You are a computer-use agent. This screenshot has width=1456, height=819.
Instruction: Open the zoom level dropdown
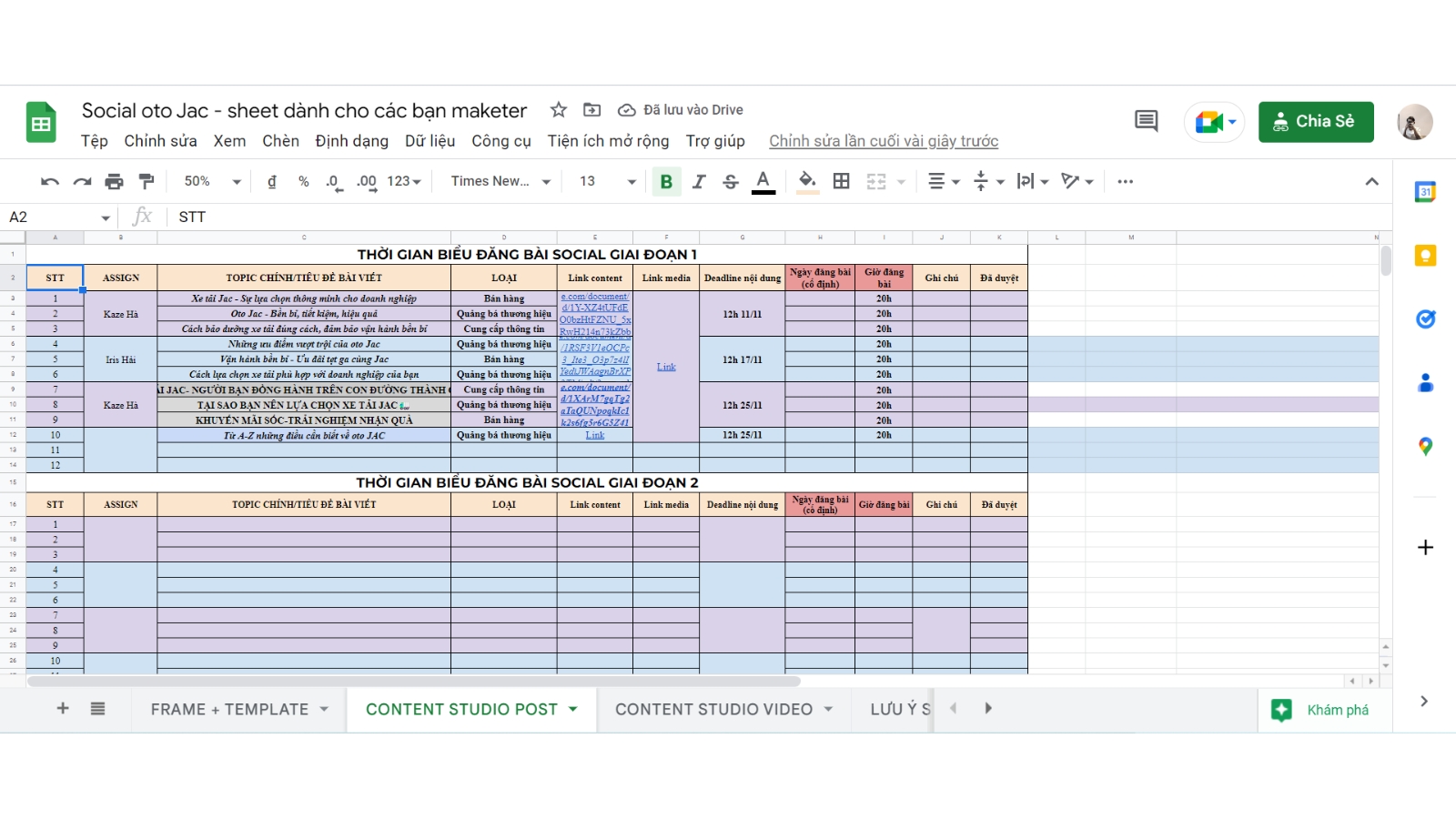(213, 182)
